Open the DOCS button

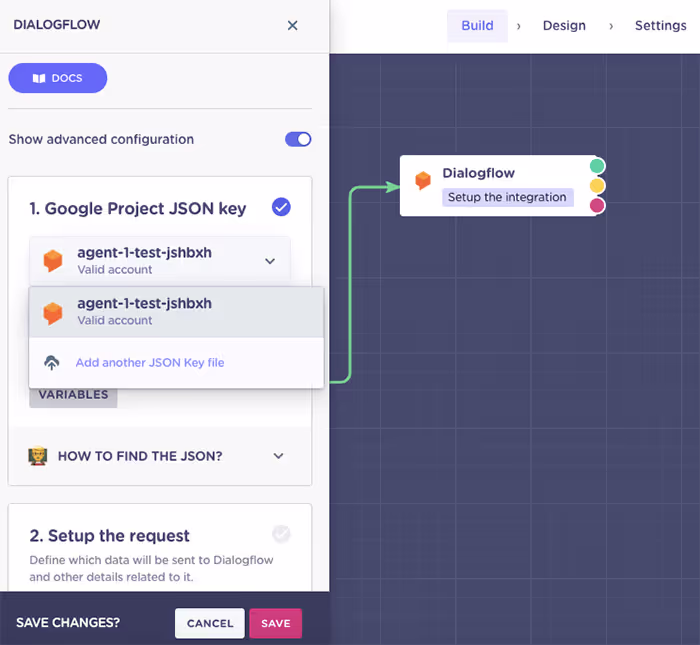coord(58,78)
